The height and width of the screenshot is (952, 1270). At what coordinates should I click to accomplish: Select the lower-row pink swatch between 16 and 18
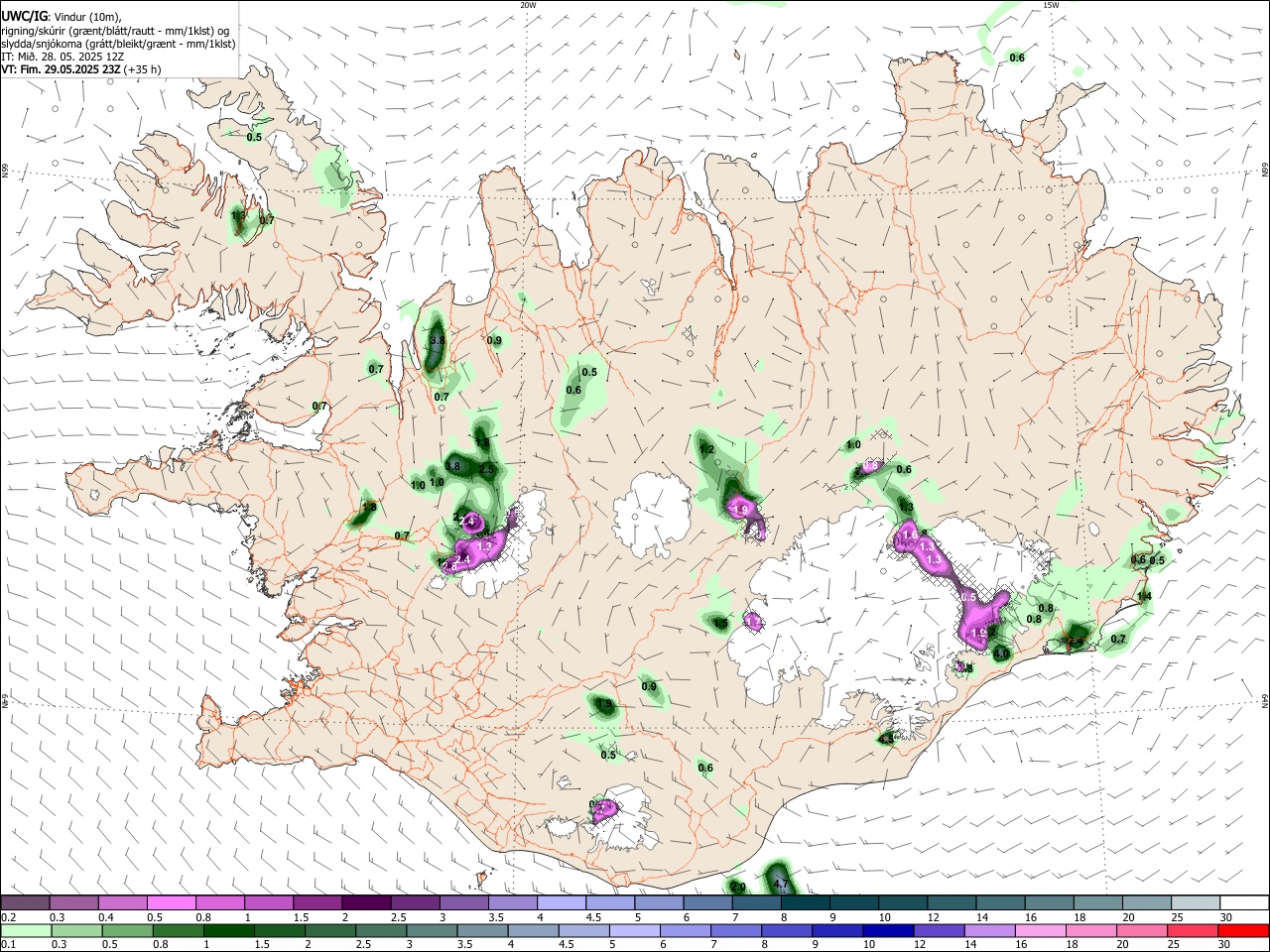[1039, 930]
